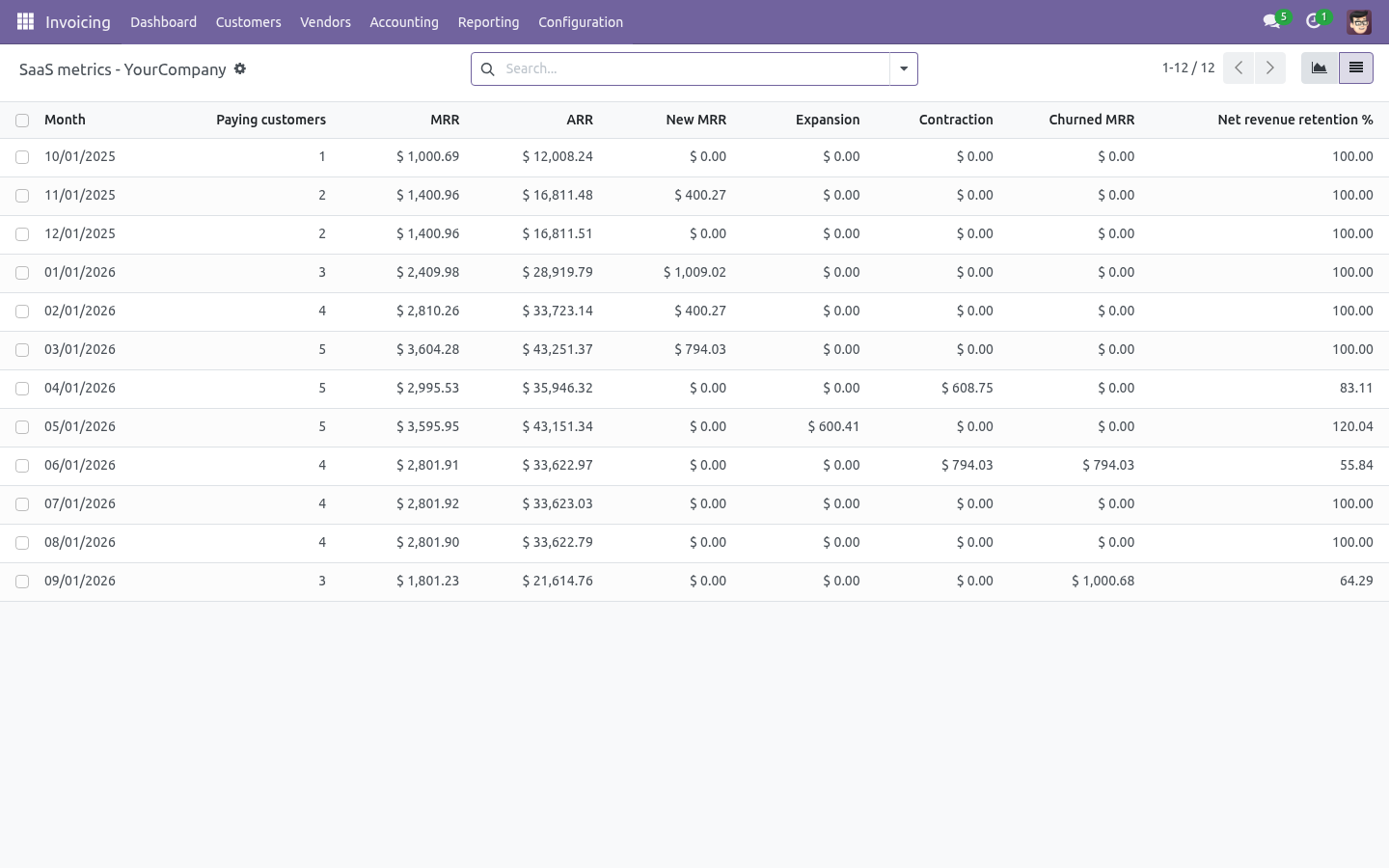Tick the checkbox for row 01/01/2026
Screen dimensions: 1389x868
22,273
